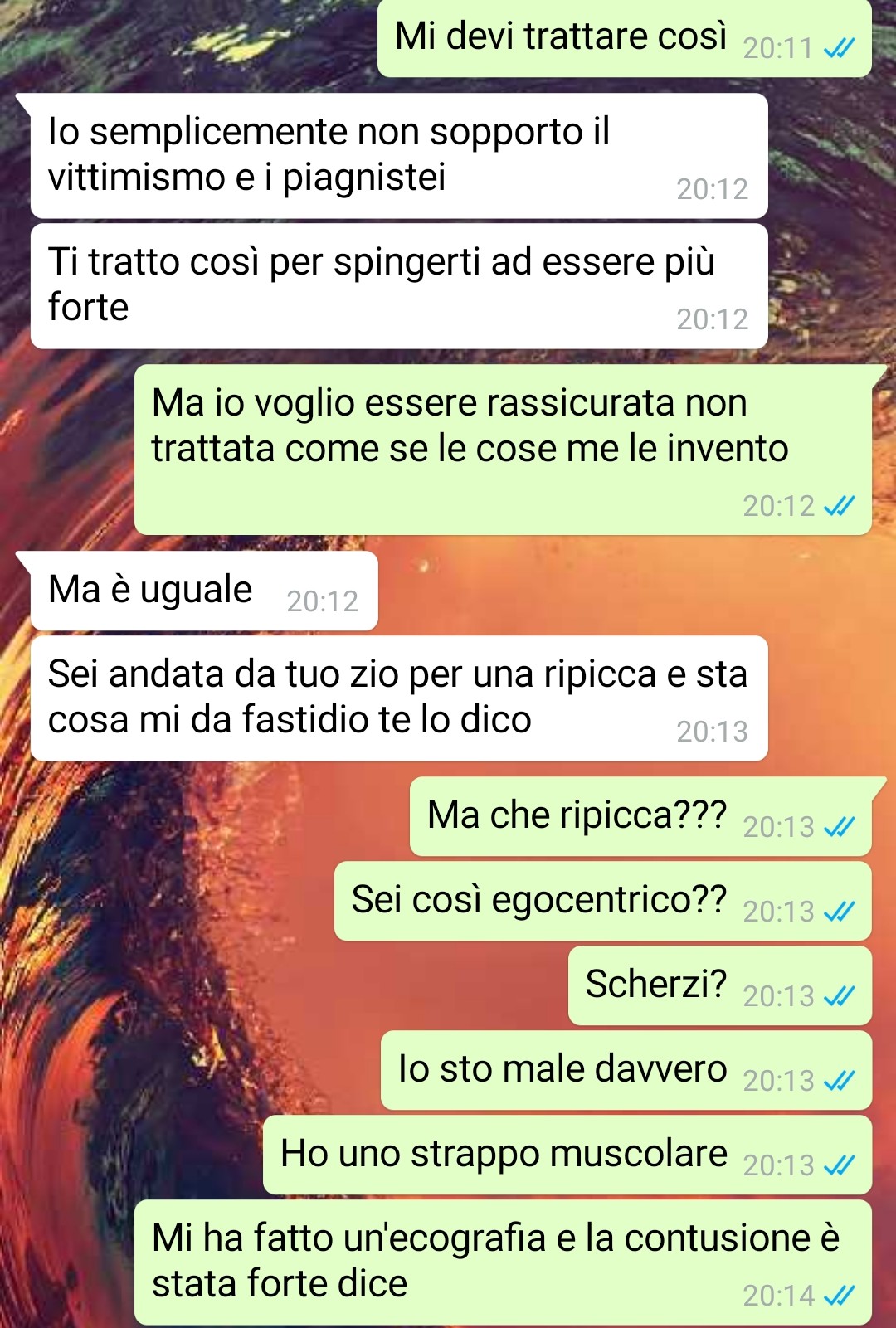The width and height of the screenshot is (896, 1328).
Task: Tap read ticks on the ecografia message
Action: (x=839, y=1296)
